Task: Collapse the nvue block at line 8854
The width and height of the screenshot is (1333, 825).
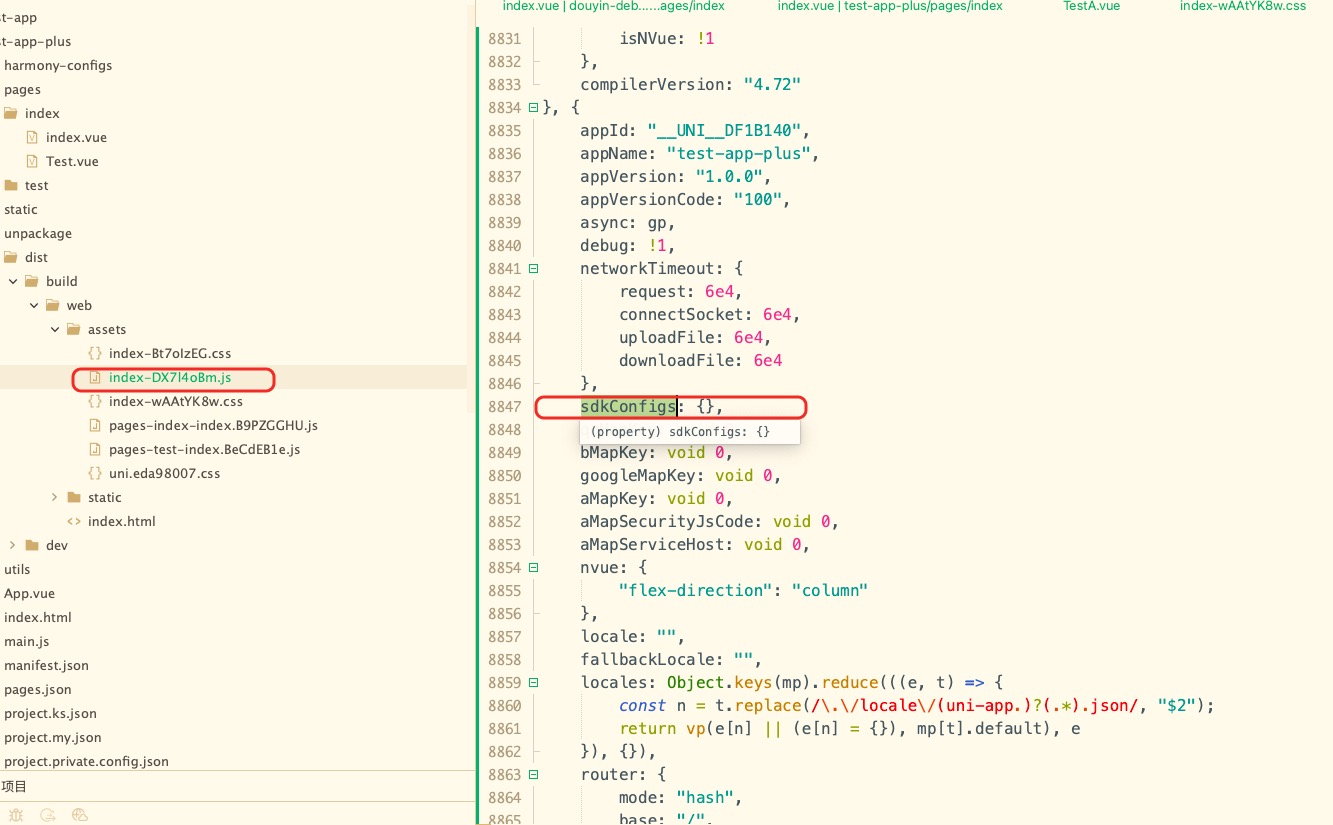Action: (533, 568)
